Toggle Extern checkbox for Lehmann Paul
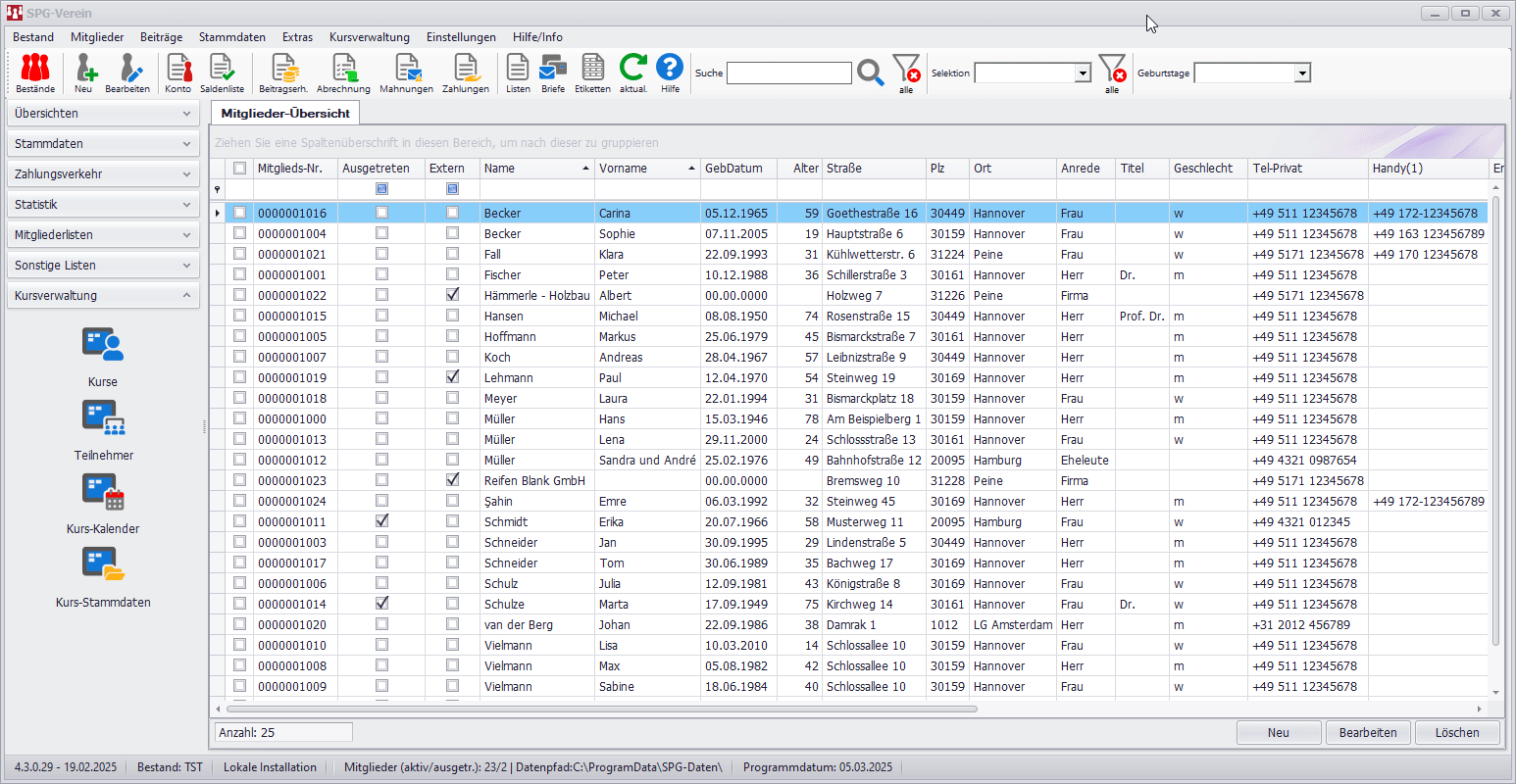Image resolution: width=1516 pixels, height=784 pixels. [x=452, y=376]
